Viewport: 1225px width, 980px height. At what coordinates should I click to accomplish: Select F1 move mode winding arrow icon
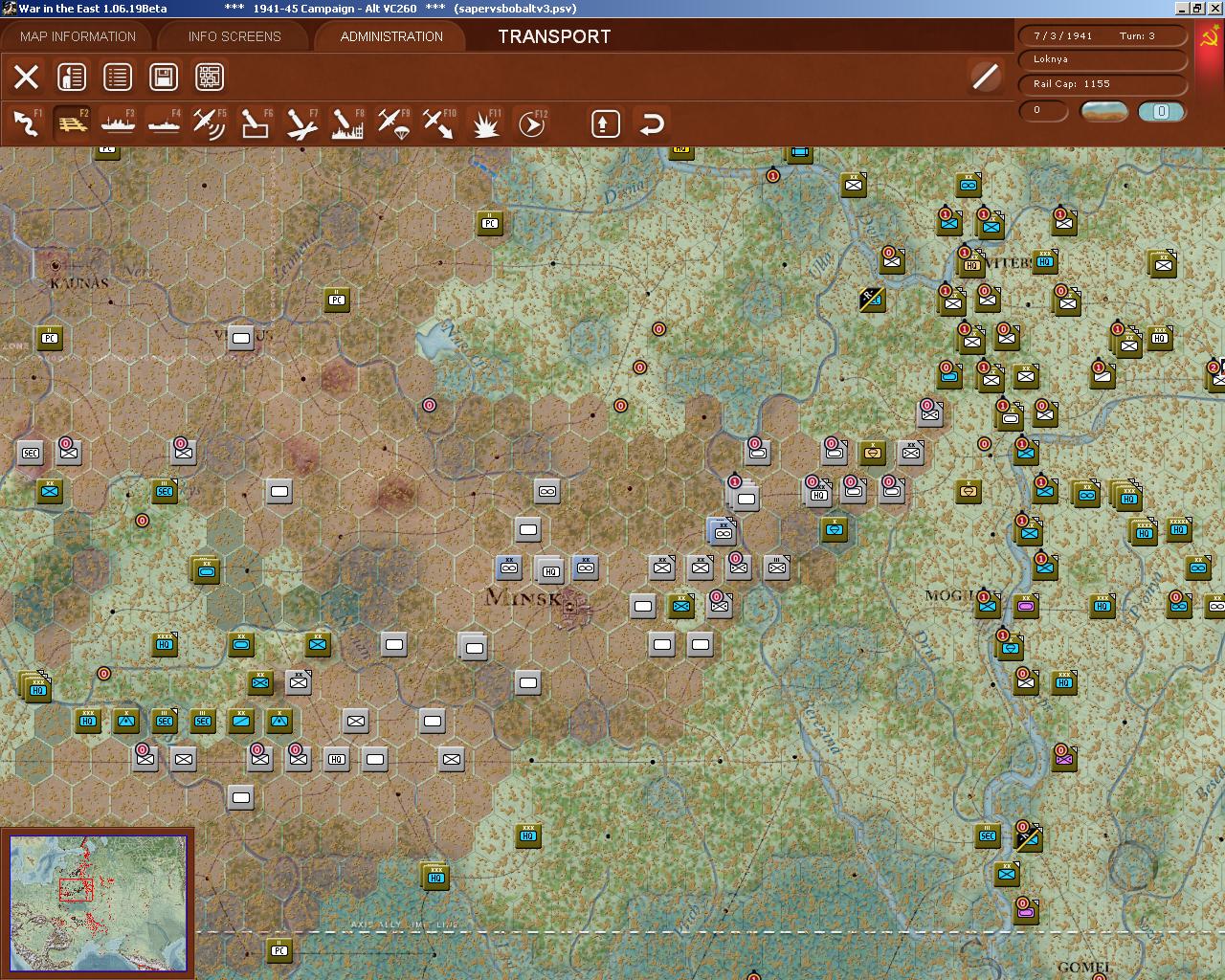click(x=27, y=123)
